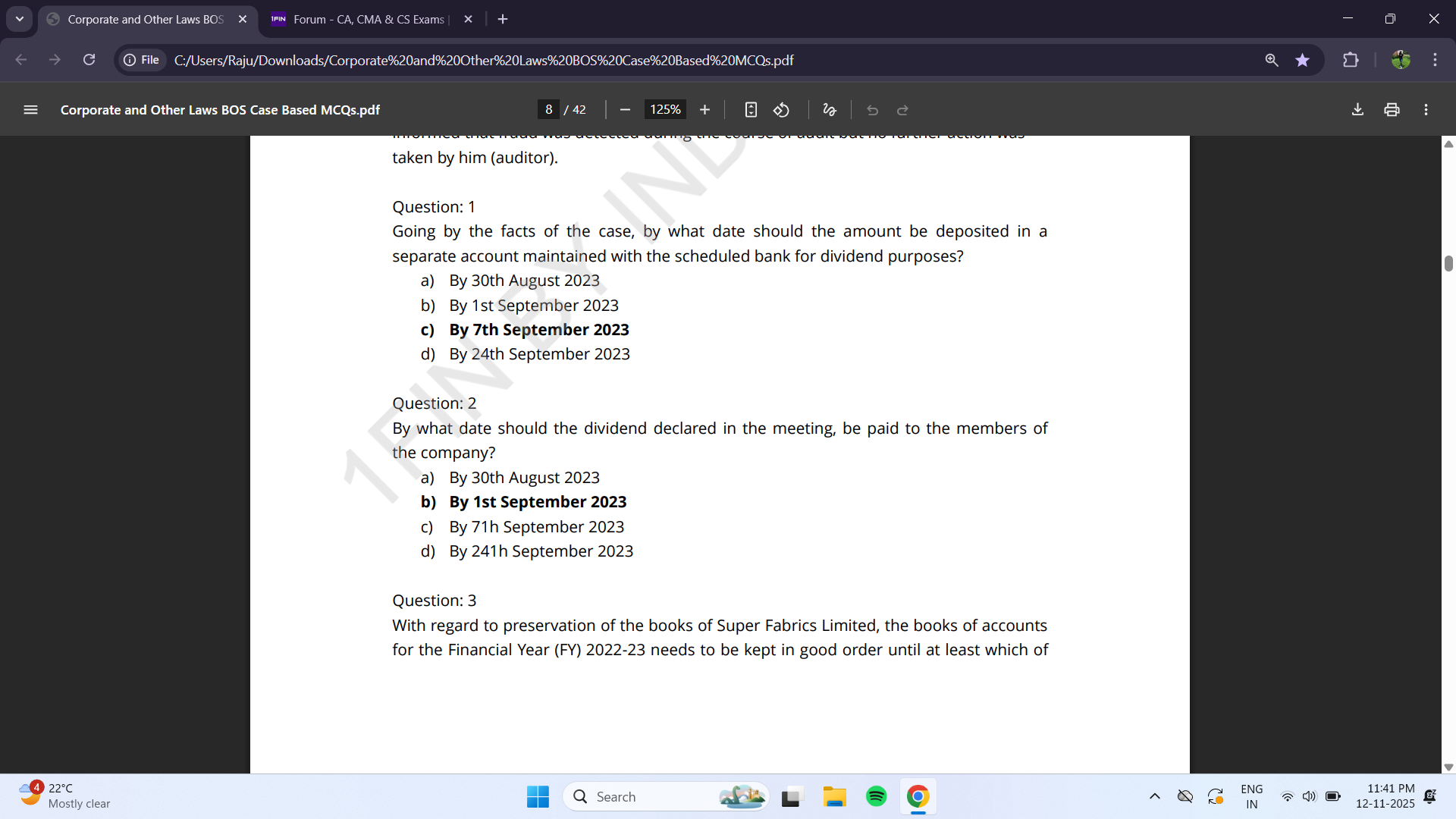This screenshot has width=1456, height=819.
Task: Open the tab search dropdown arrow
Action: click(x=20, y=19)
